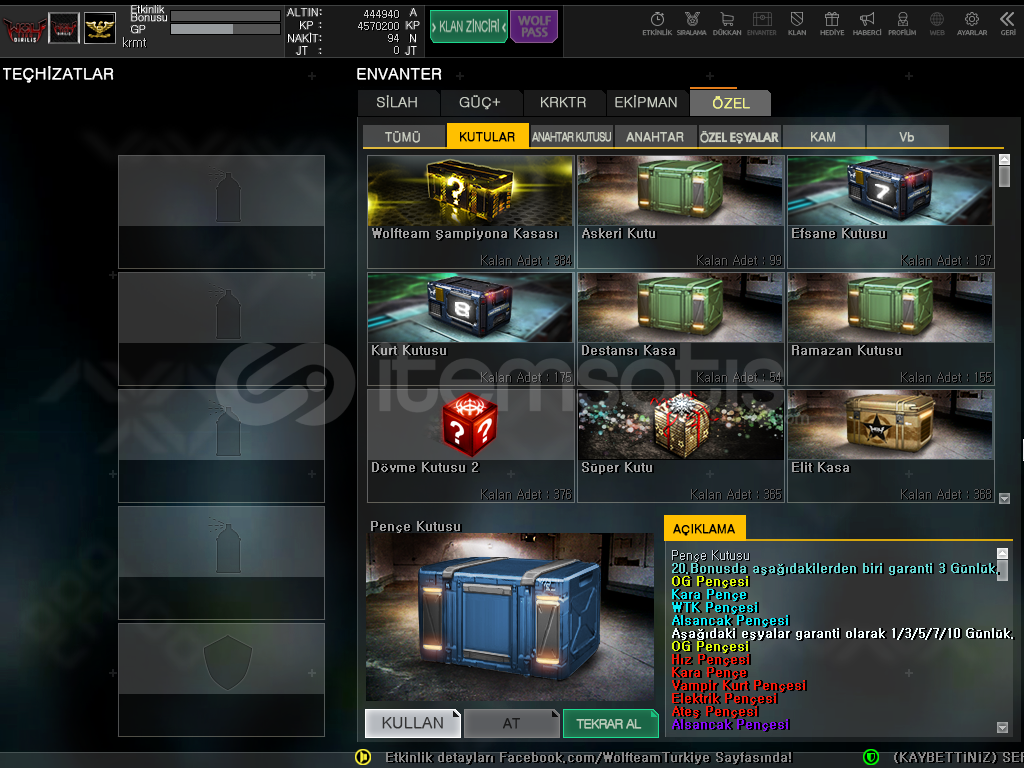Open the AYARLAR settings gear
The image size is (1024, 768).
point(972,24)
